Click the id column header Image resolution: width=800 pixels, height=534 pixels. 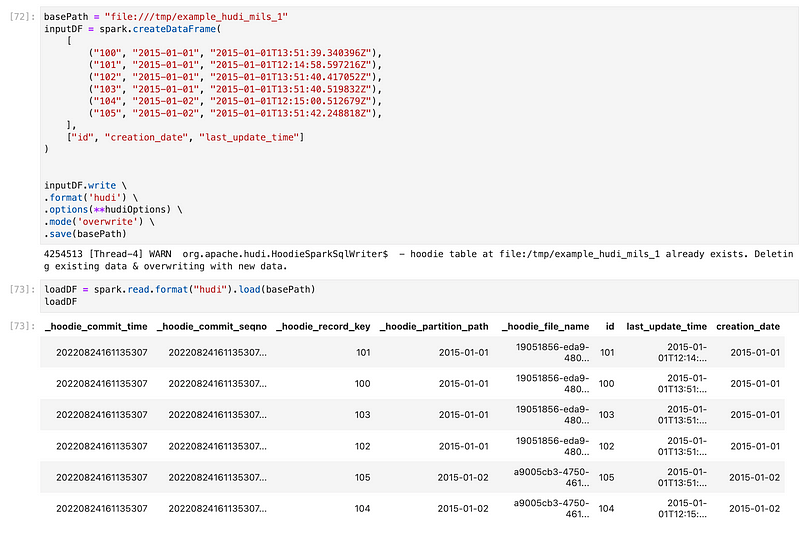tap(609, 327)
